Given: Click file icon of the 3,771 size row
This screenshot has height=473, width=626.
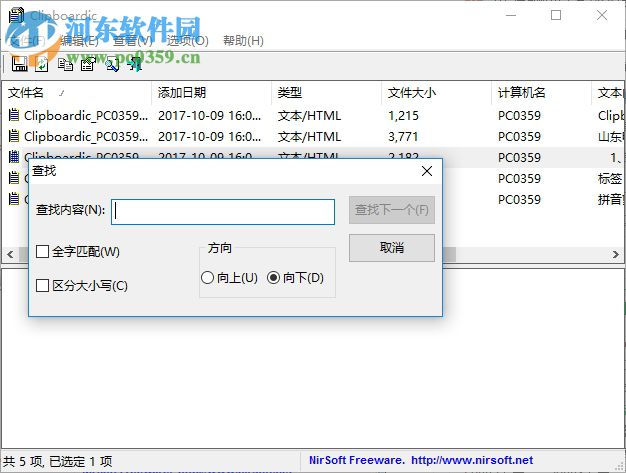Looking at the screenshot, I should click(x=14, y=136).
